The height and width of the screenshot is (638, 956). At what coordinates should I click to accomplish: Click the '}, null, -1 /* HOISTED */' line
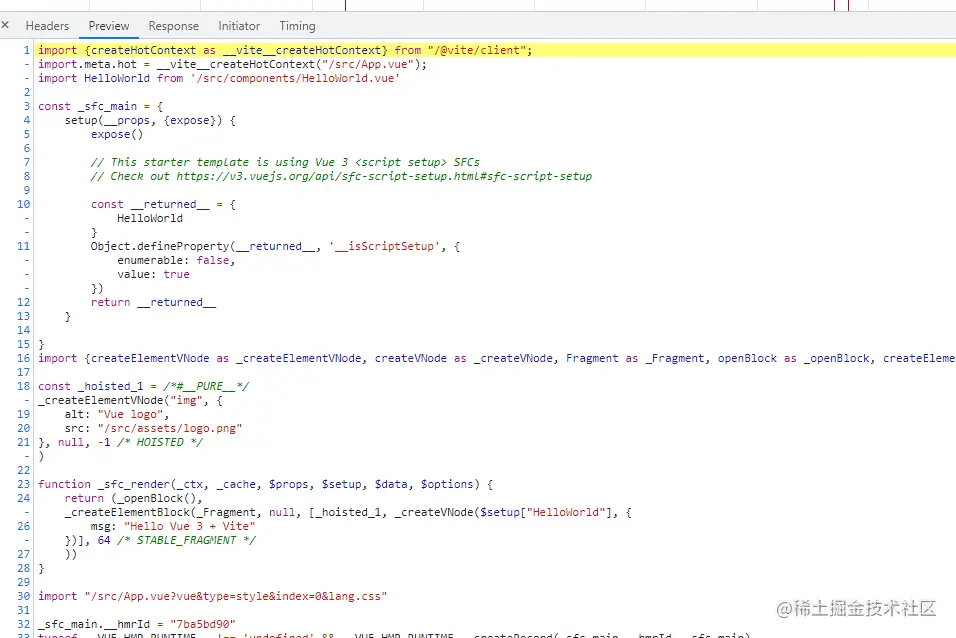point(120,443)
